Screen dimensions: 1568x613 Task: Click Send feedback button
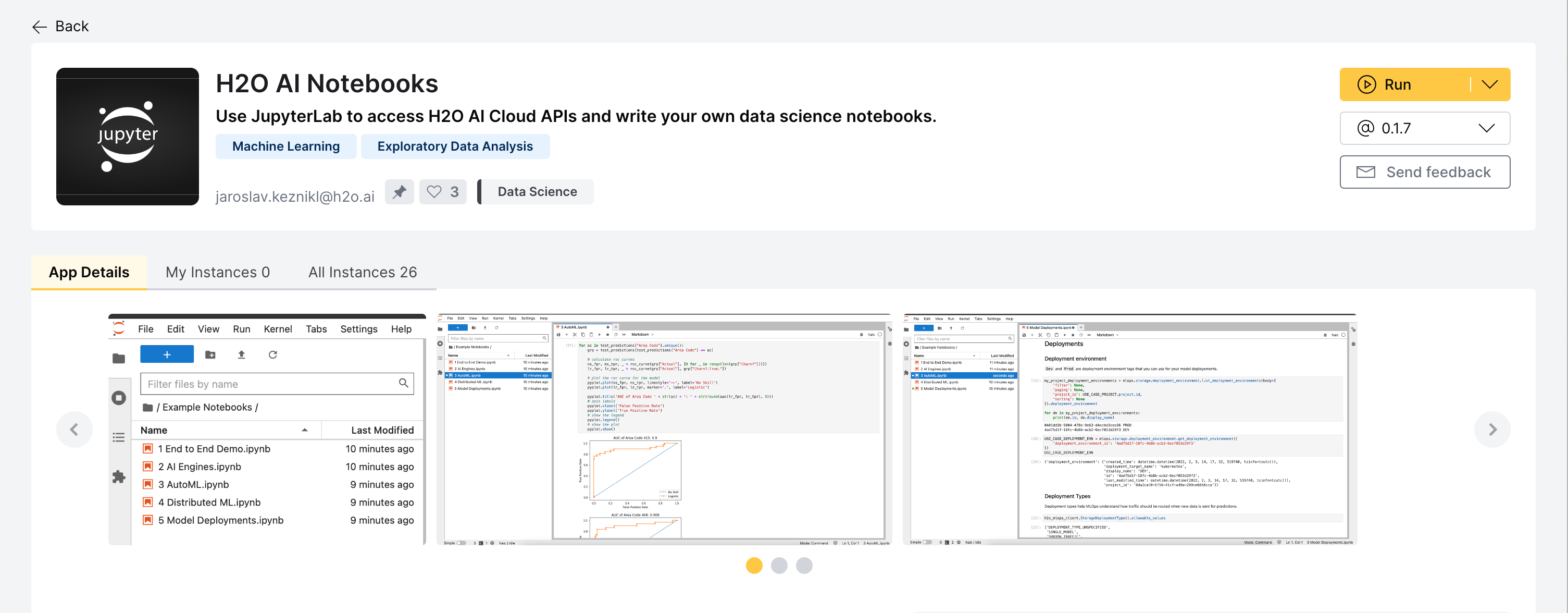1424,172
